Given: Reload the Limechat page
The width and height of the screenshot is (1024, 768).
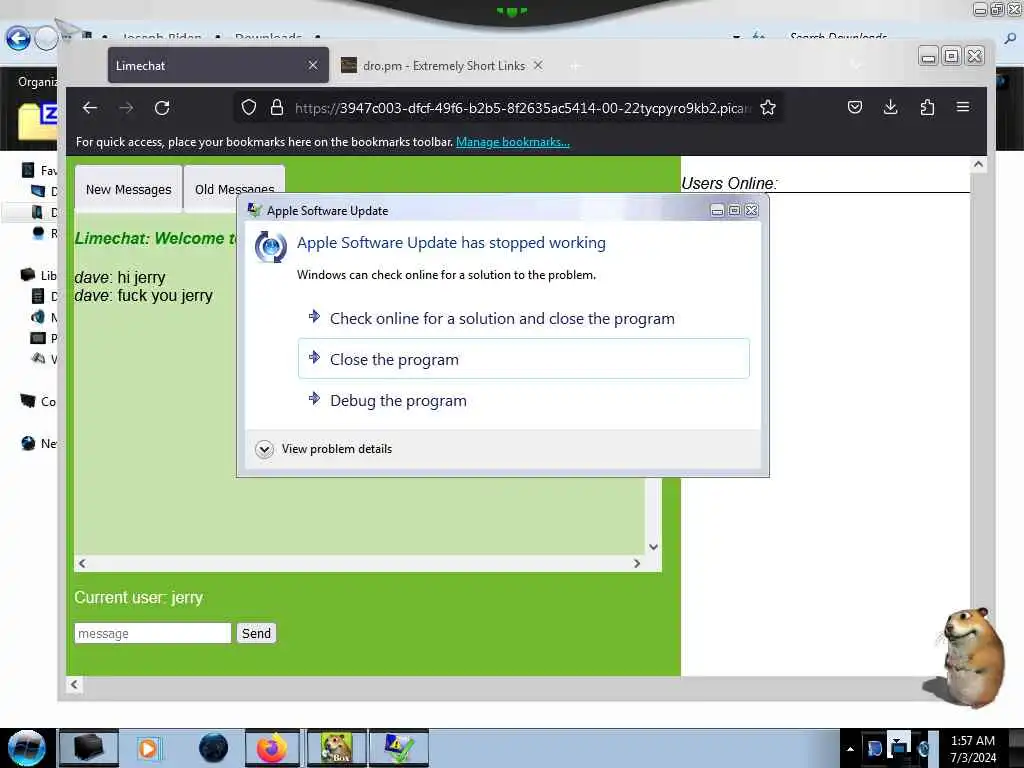Looking at the screenshot, I should [162, 108].
